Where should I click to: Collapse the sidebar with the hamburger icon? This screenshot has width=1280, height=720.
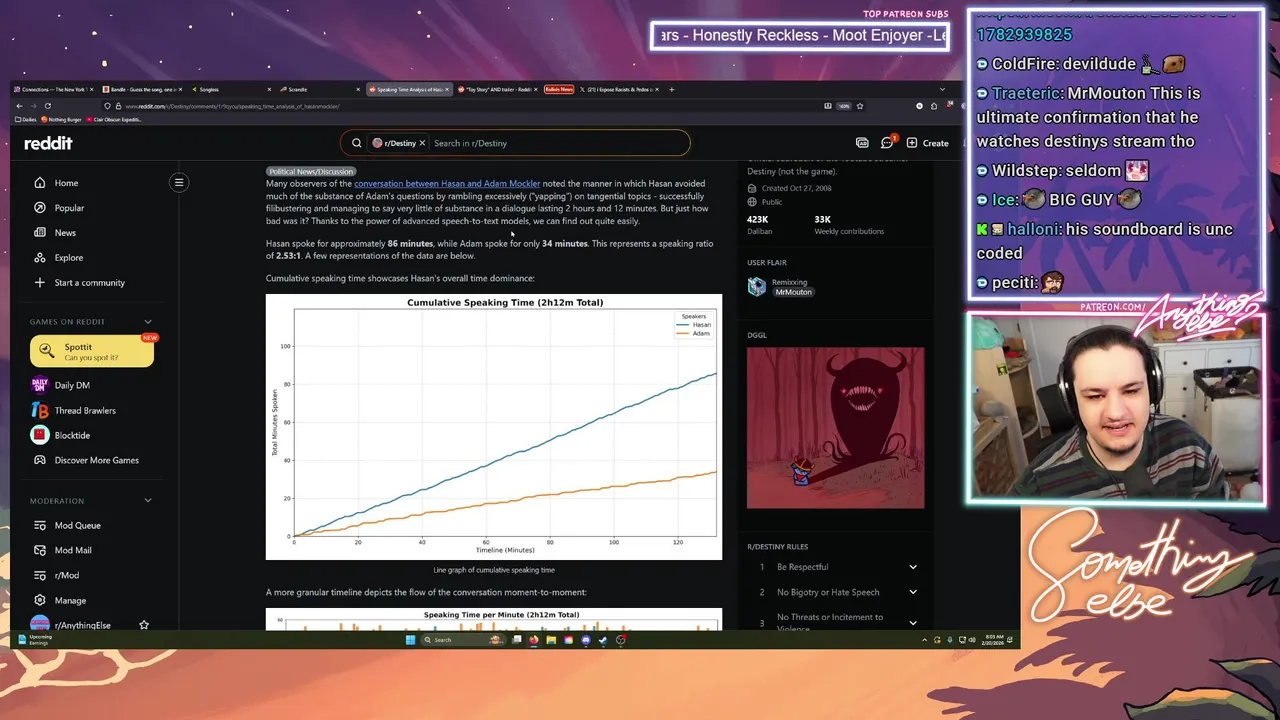tap(179, 182)
